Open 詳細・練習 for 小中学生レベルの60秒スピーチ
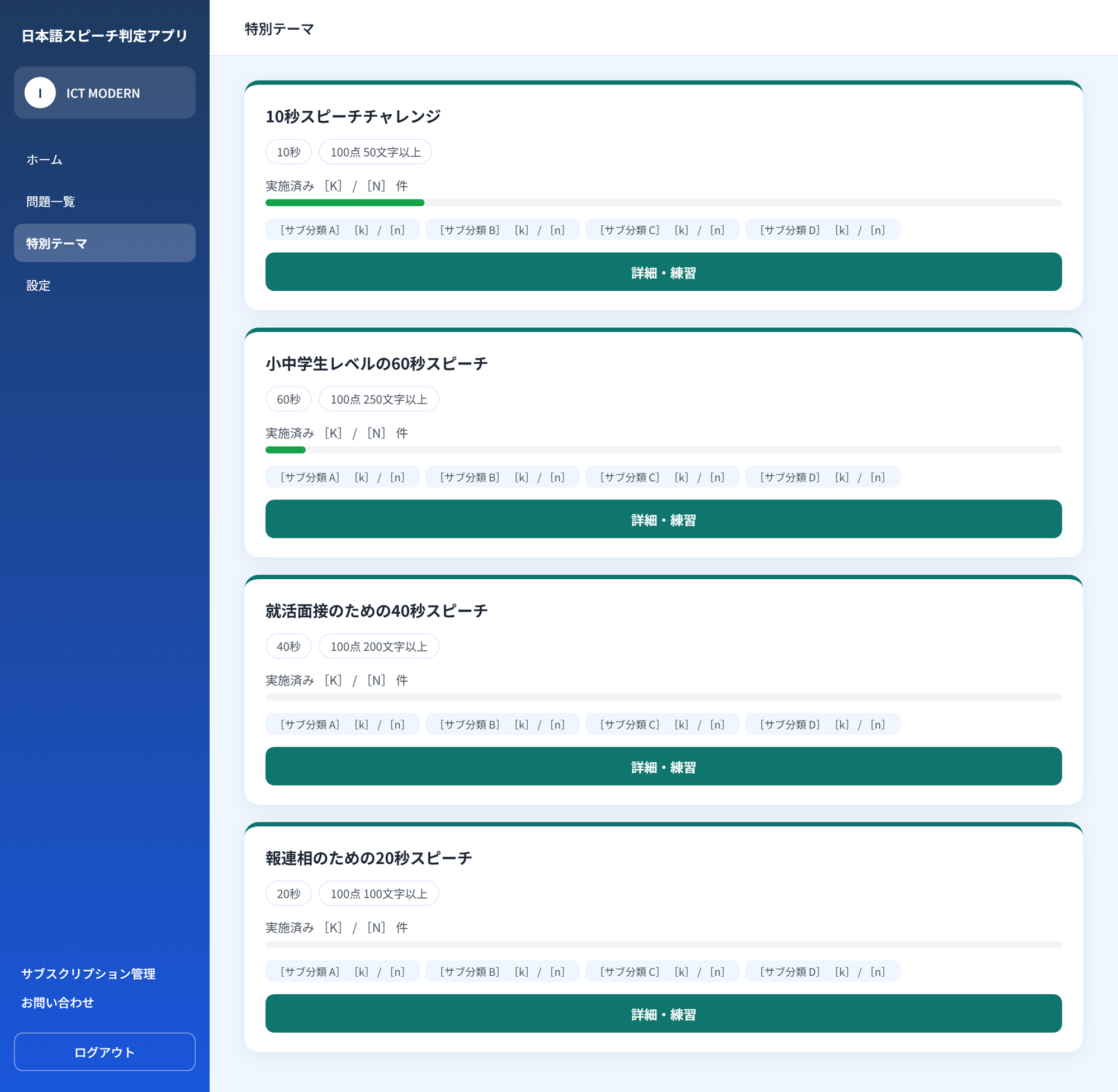Viewport: 1118px width, 1092px height. [x=664, y=519]
